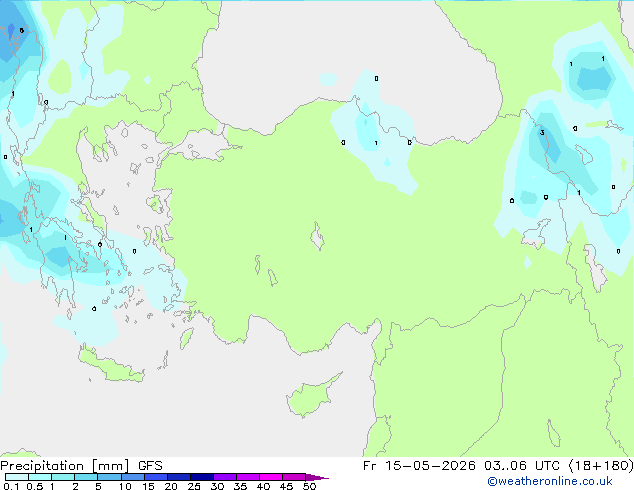
Task: Click the 25 mm navy legend swatch
Action: tap(202, 477)
